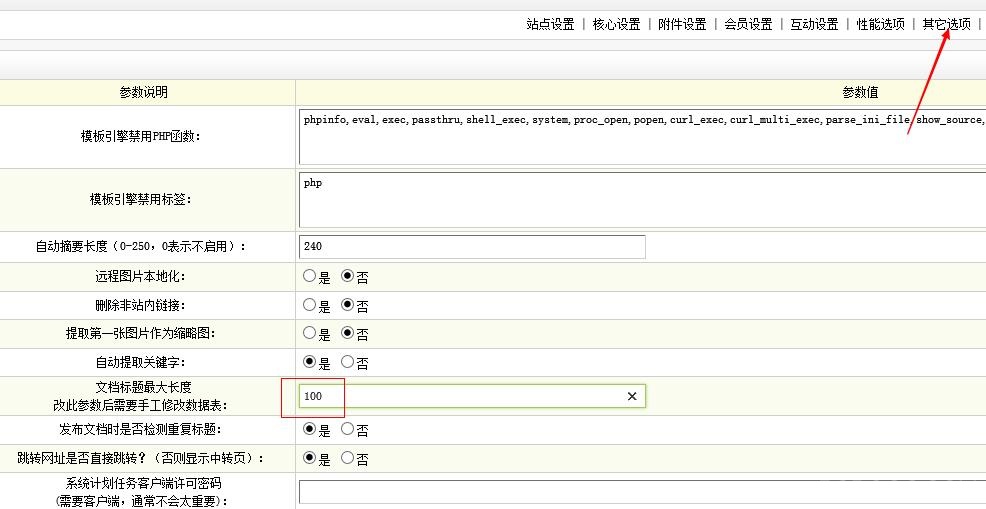
Task: Go to the 互动设置 tab
Action: (x=814, y=25)
